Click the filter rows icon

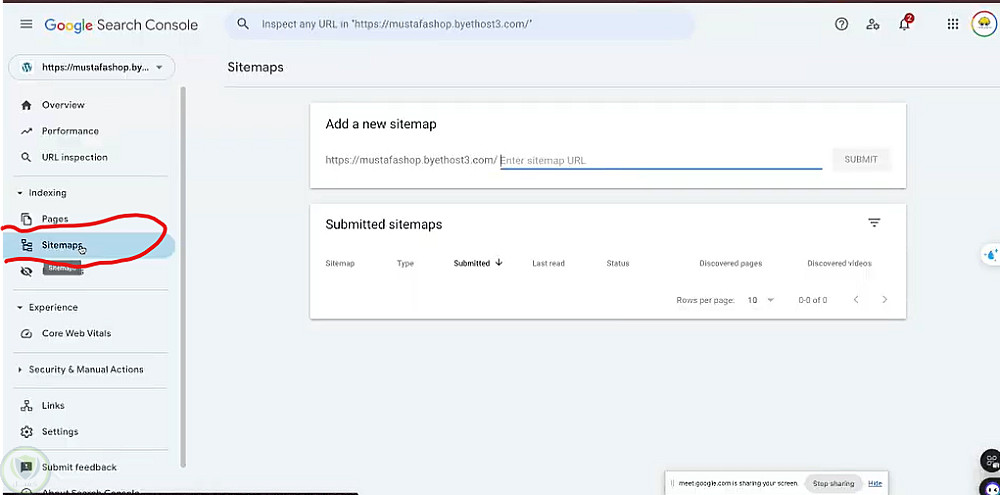point(874,223)
